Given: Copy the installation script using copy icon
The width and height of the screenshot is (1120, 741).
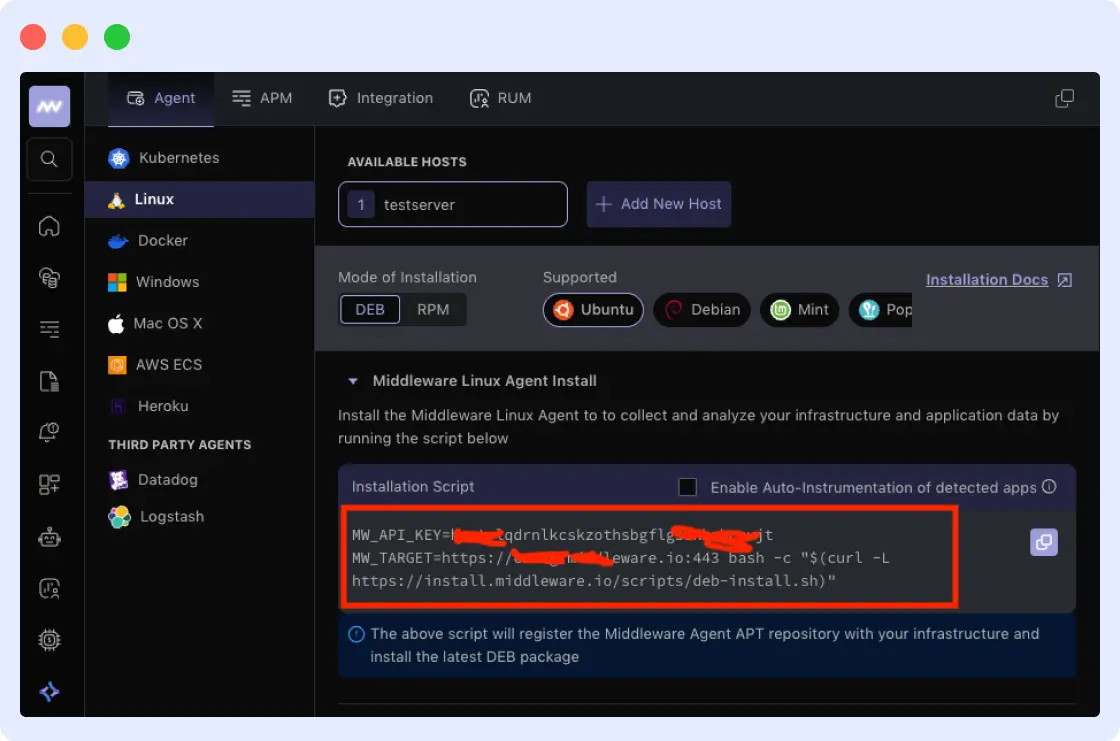Looking at the screenshot, I should [x=1043, y=542].
